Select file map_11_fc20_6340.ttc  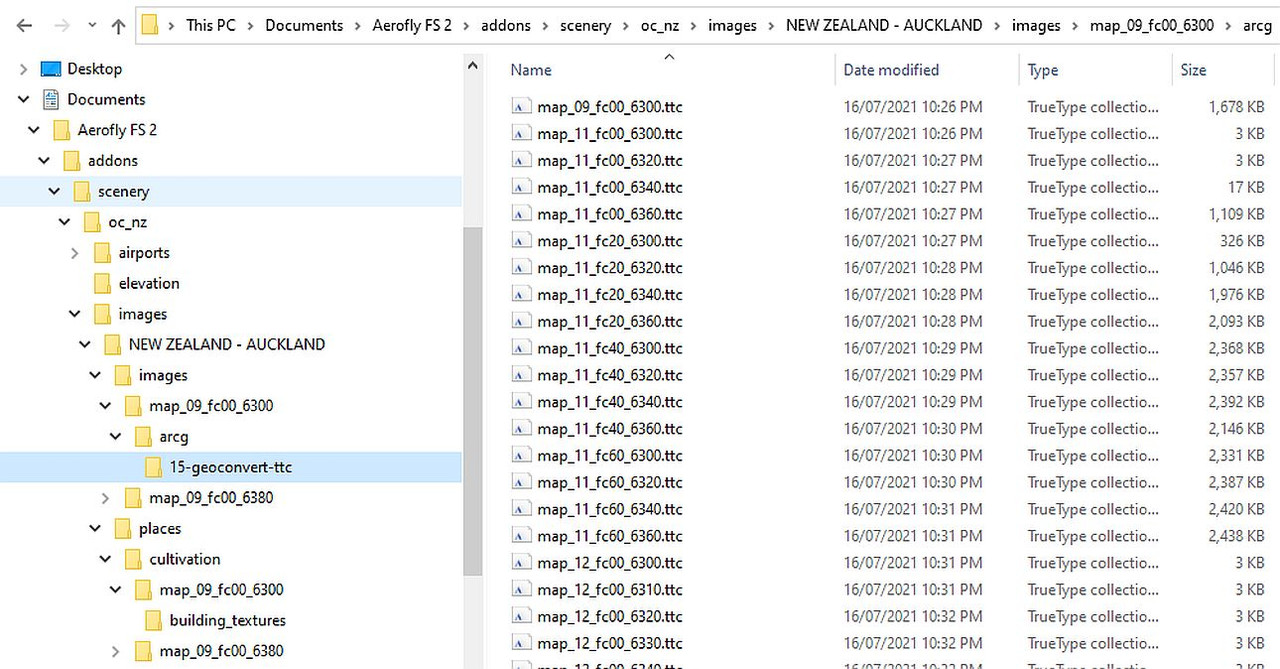pos(610,295)
